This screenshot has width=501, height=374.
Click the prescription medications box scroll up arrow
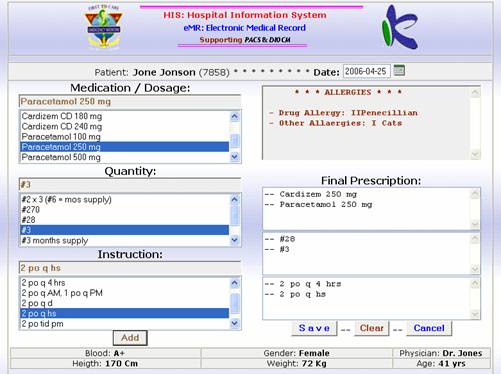point(475,194)
